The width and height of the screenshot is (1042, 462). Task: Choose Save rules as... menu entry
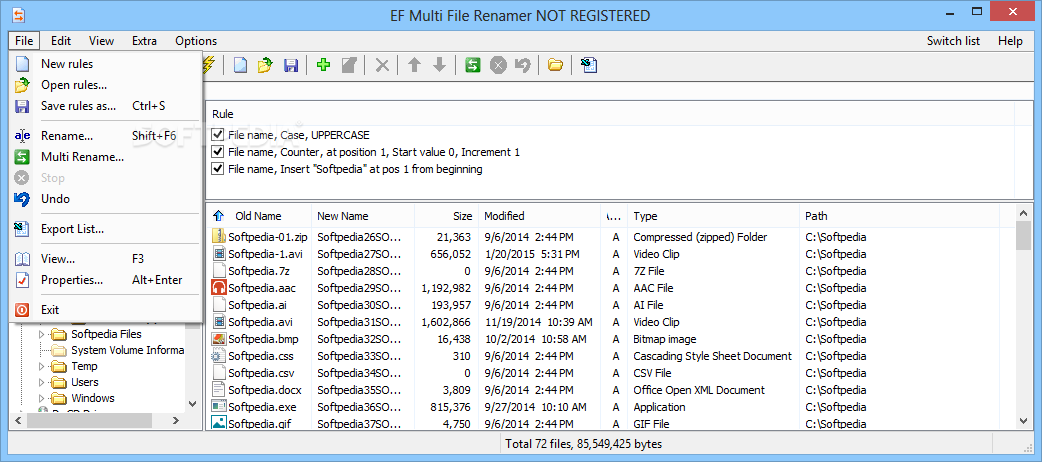(x=106, y=106)
